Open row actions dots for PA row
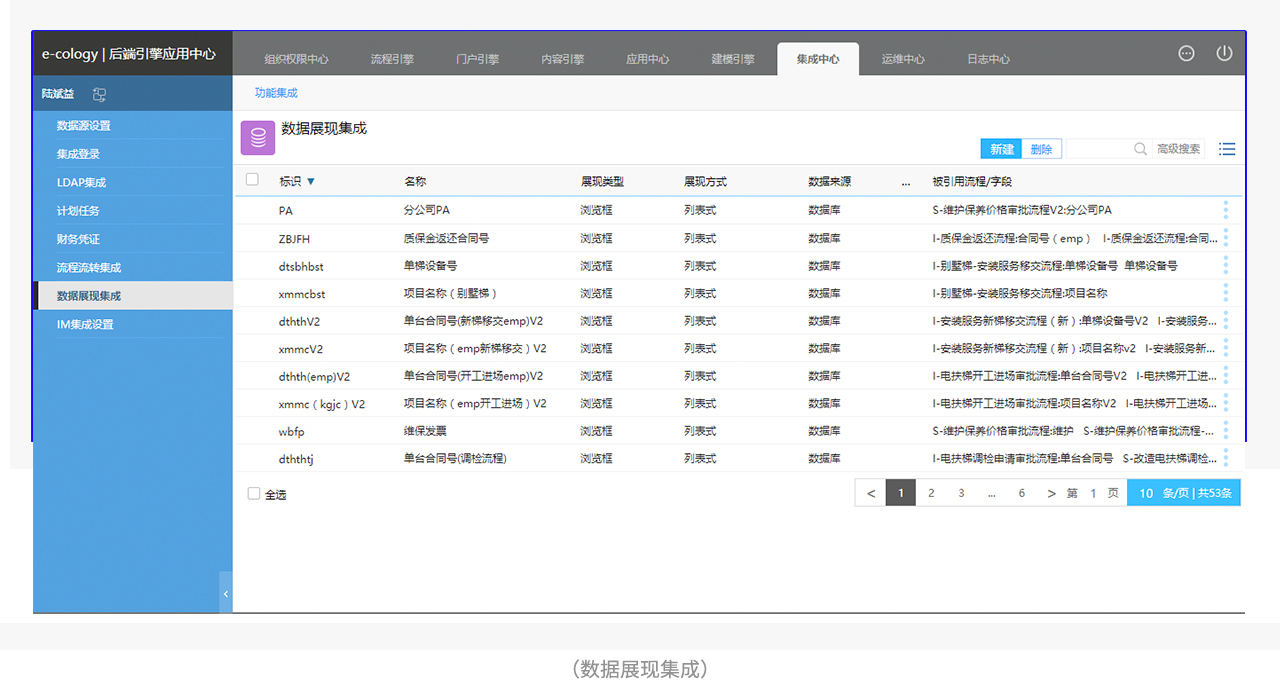Image resolution: width=1280 pixels, height=692 pixels. point(1226,210)
